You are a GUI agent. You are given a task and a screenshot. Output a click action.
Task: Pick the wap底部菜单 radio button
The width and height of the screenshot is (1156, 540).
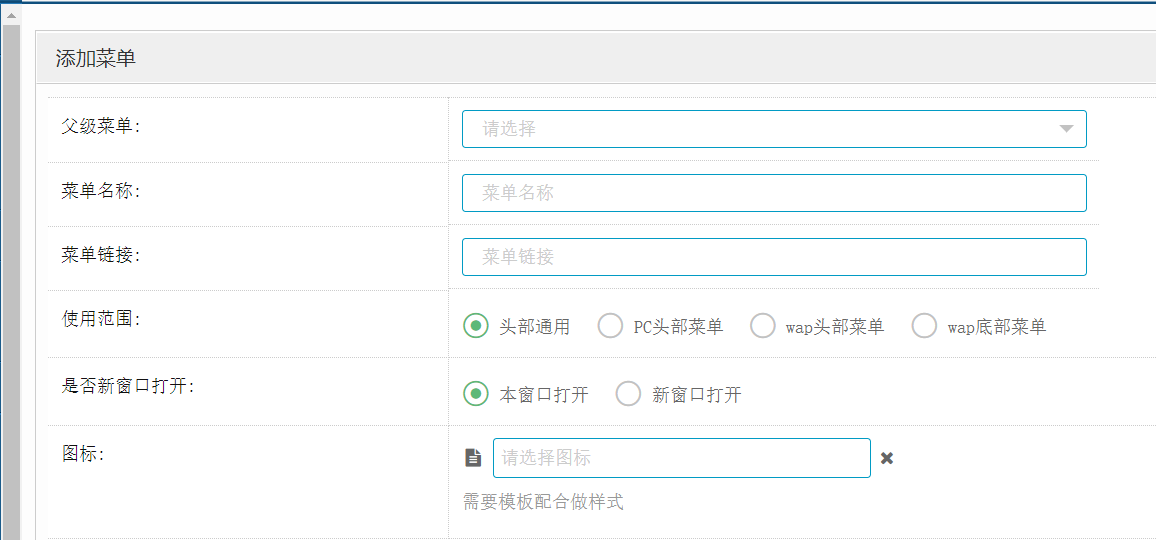[924, 326]
